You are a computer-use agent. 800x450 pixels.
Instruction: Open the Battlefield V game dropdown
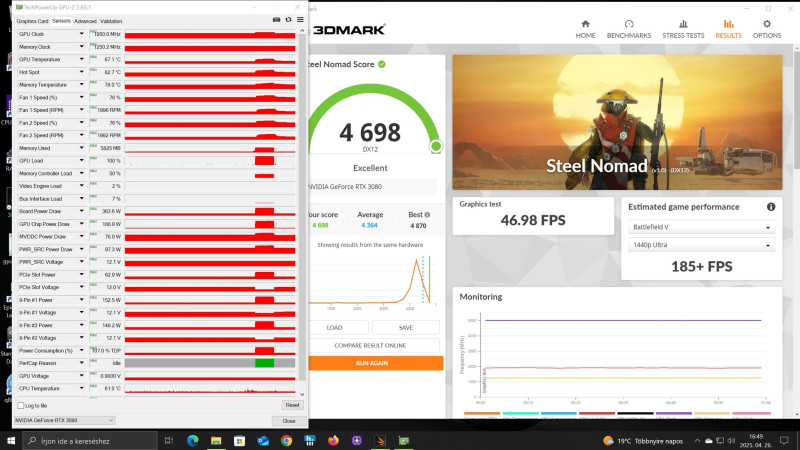click(702, 227)
